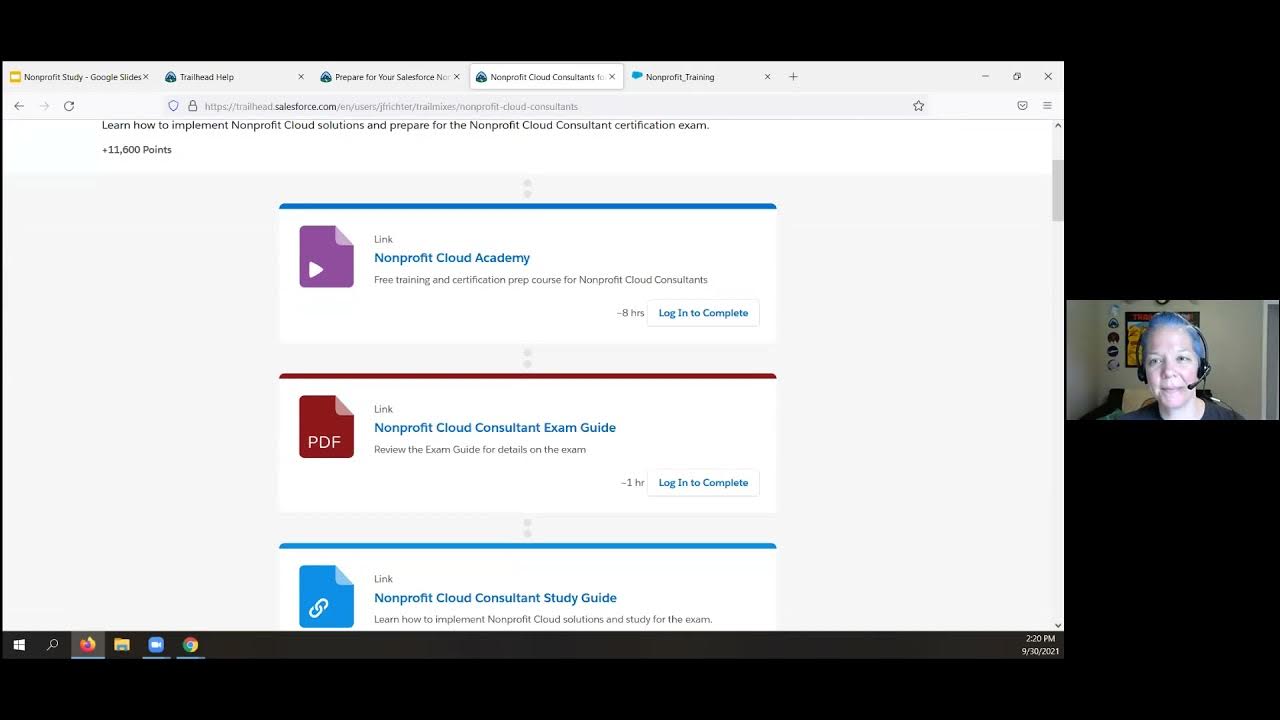Click the scrollbar up arrow
1280x720 pixels.
(1058, 125)
